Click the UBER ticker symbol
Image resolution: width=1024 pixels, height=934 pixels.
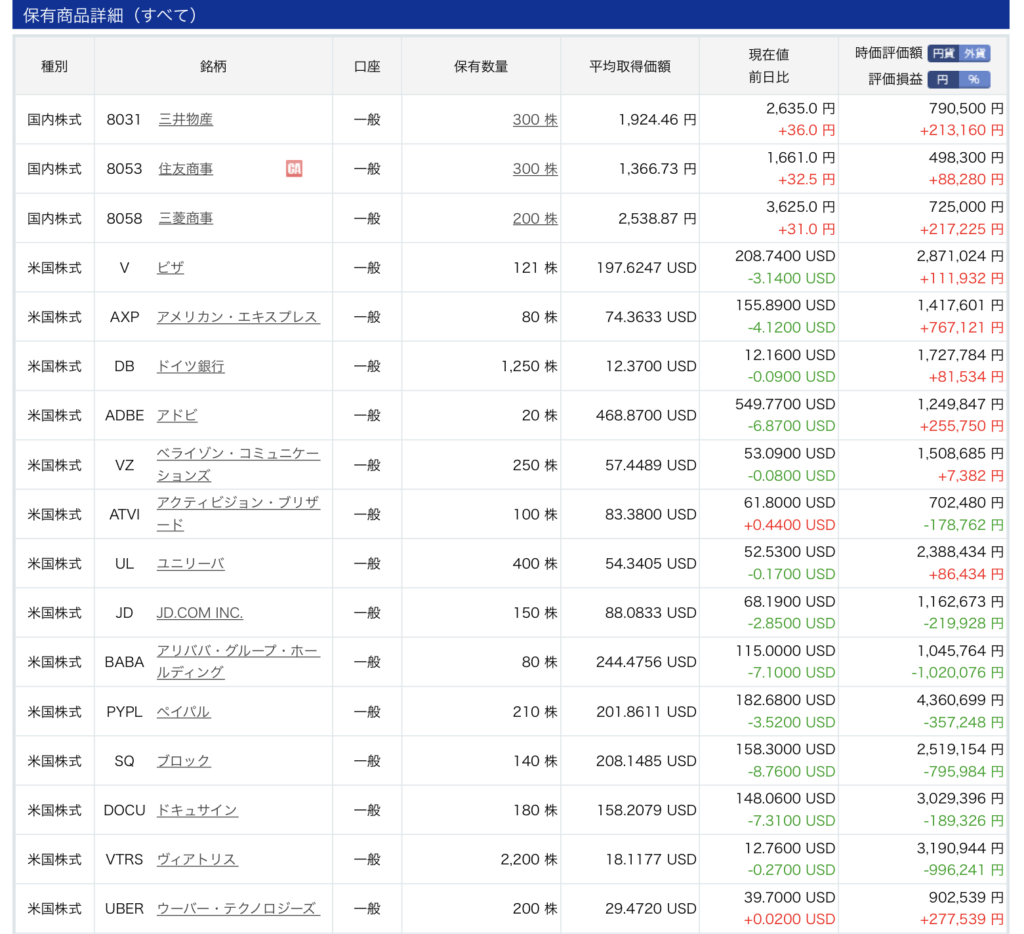click(124, 909)
